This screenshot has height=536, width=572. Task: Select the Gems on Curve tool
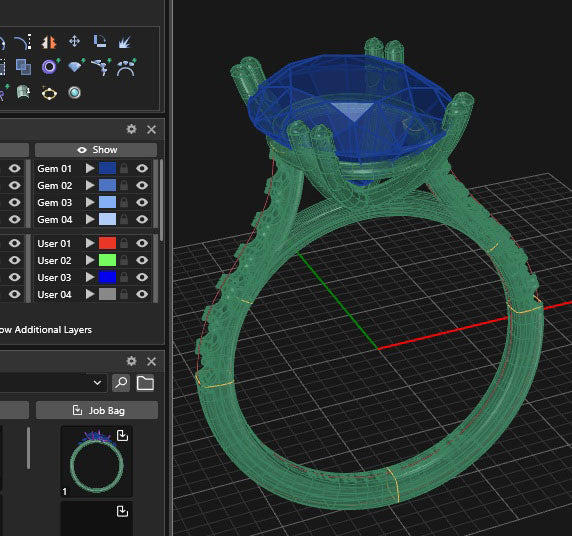(x=101, y=67)
